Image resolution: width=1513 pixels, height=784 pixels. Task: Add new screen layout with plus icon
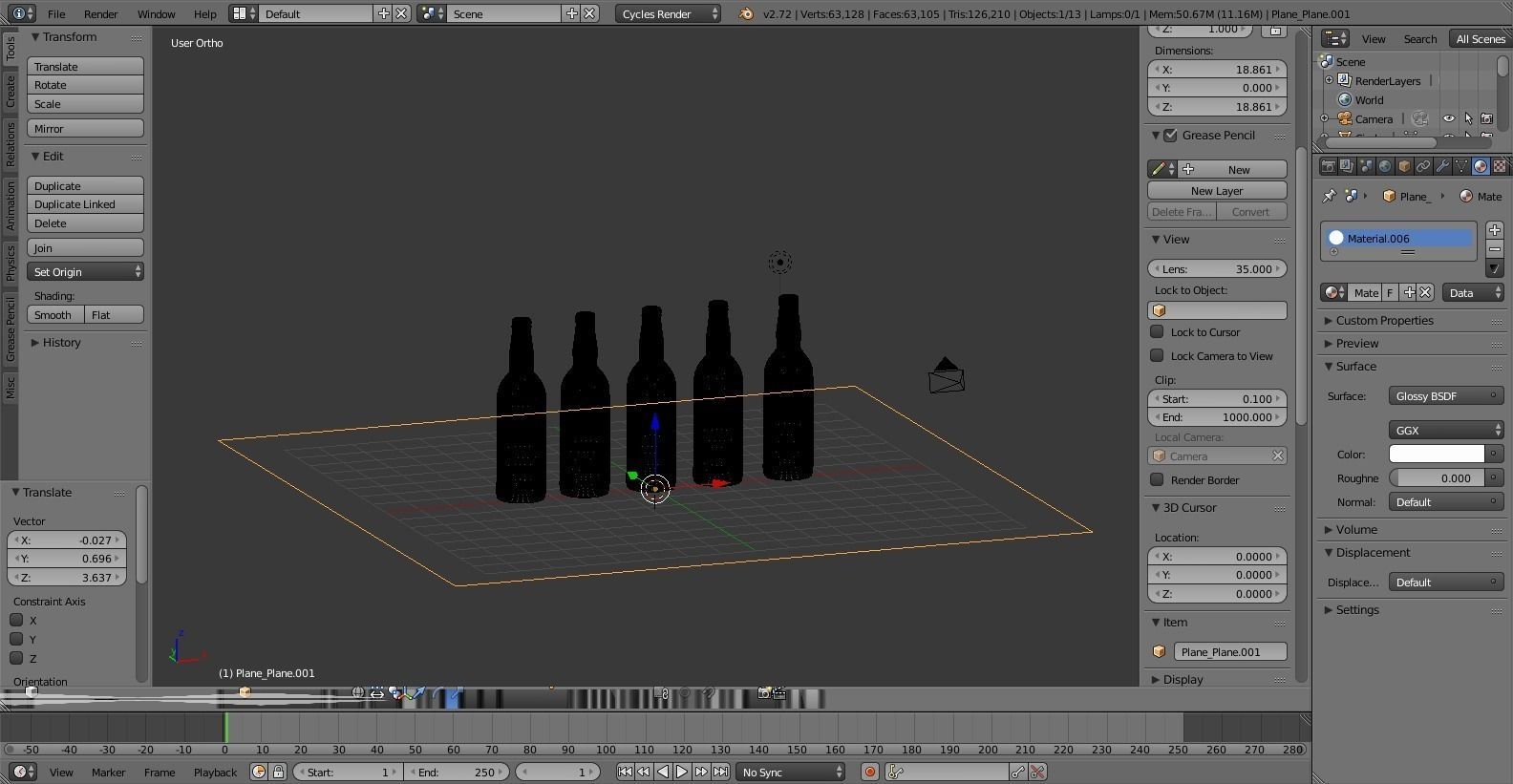coord(384,13)
